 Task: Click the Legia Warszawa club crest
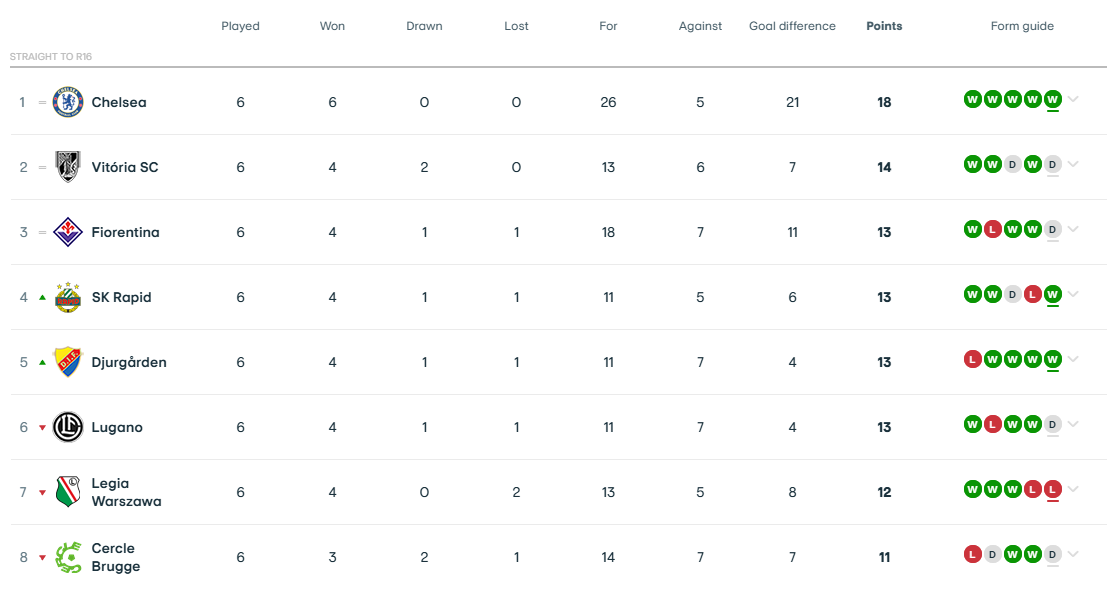tap(68, 492)
